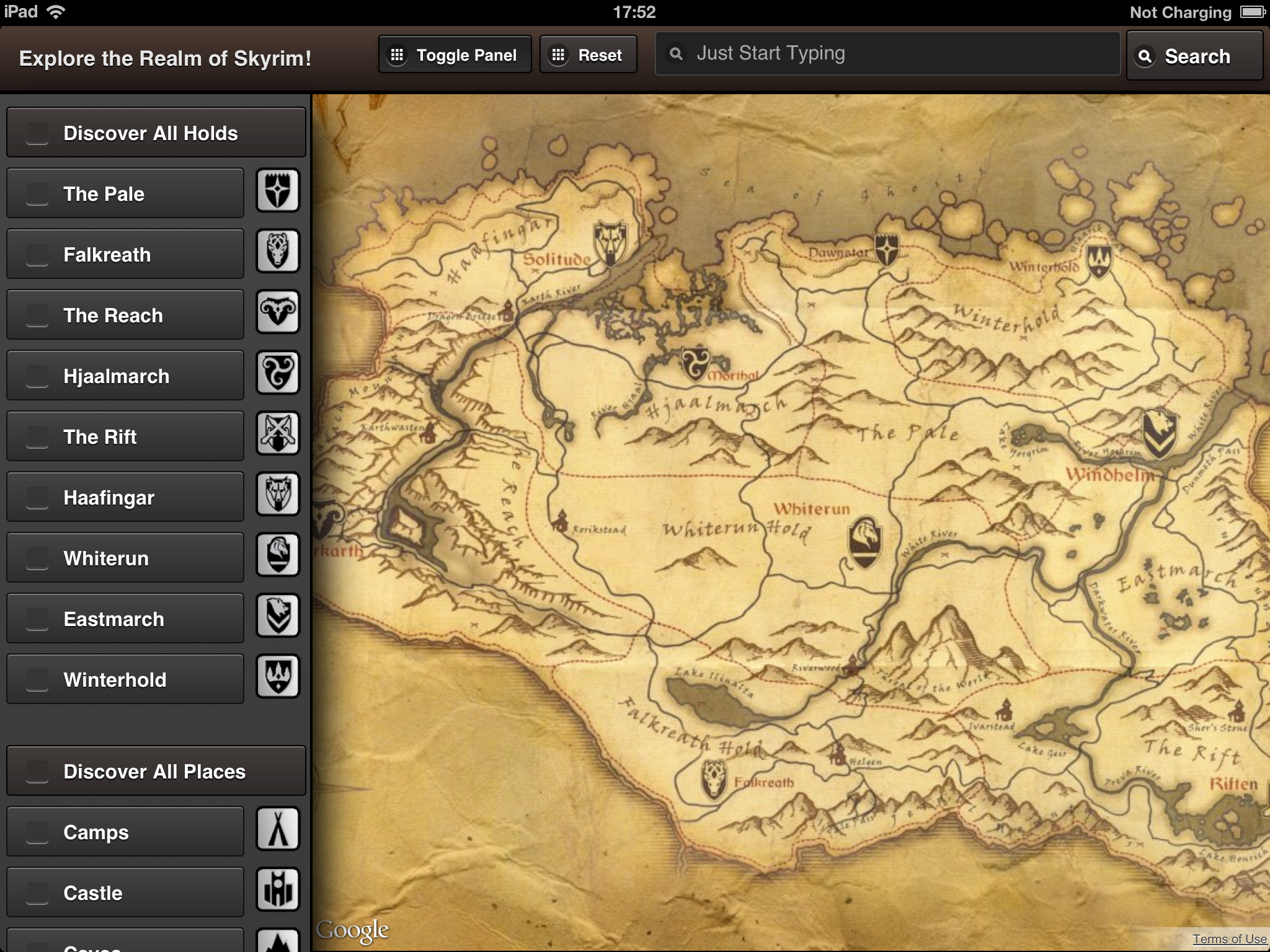Select the Whiterun horse marker on map

coord(864,542)
